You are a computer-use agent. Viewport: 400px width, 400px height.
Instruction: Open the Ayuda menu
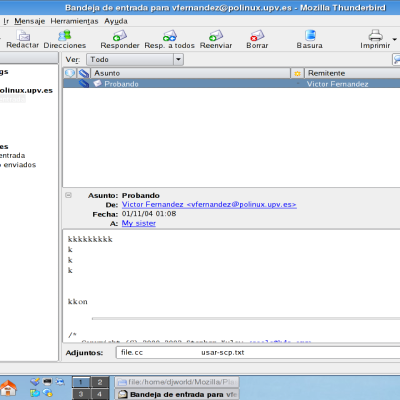(116, 21)
